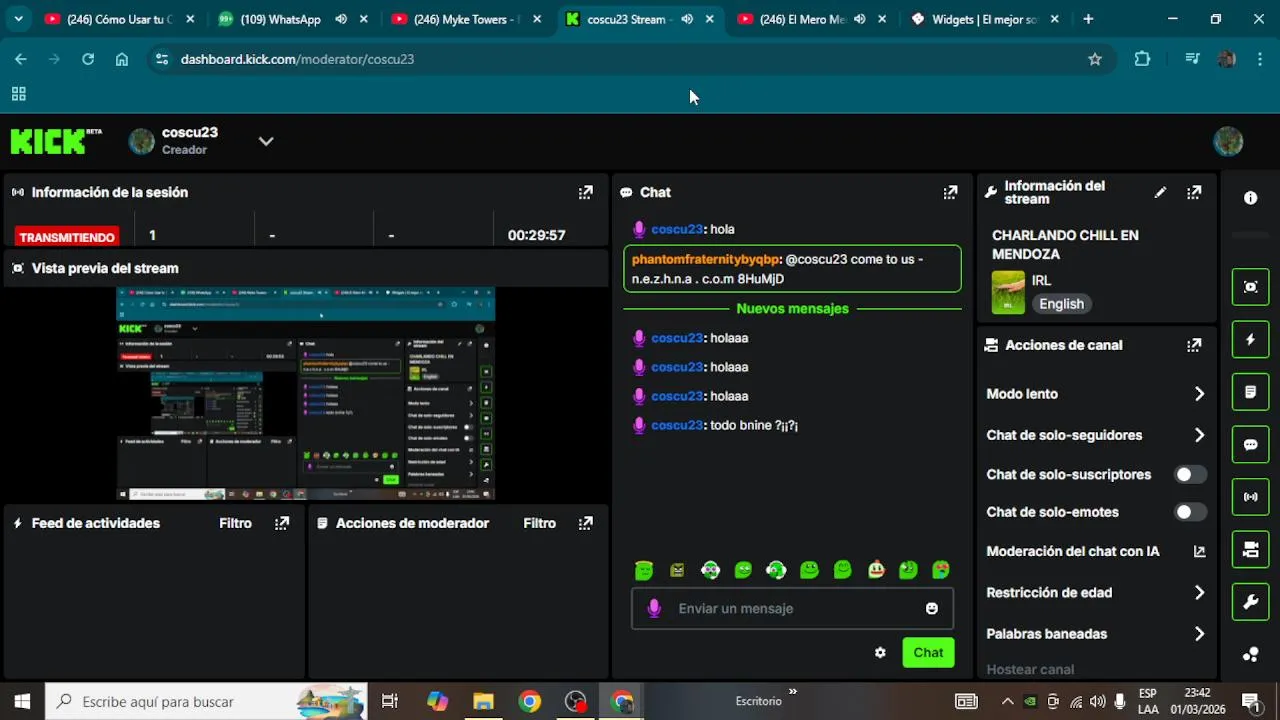Switch to the Cómo Usar tu YouTube tab

(x=120, y=19)
